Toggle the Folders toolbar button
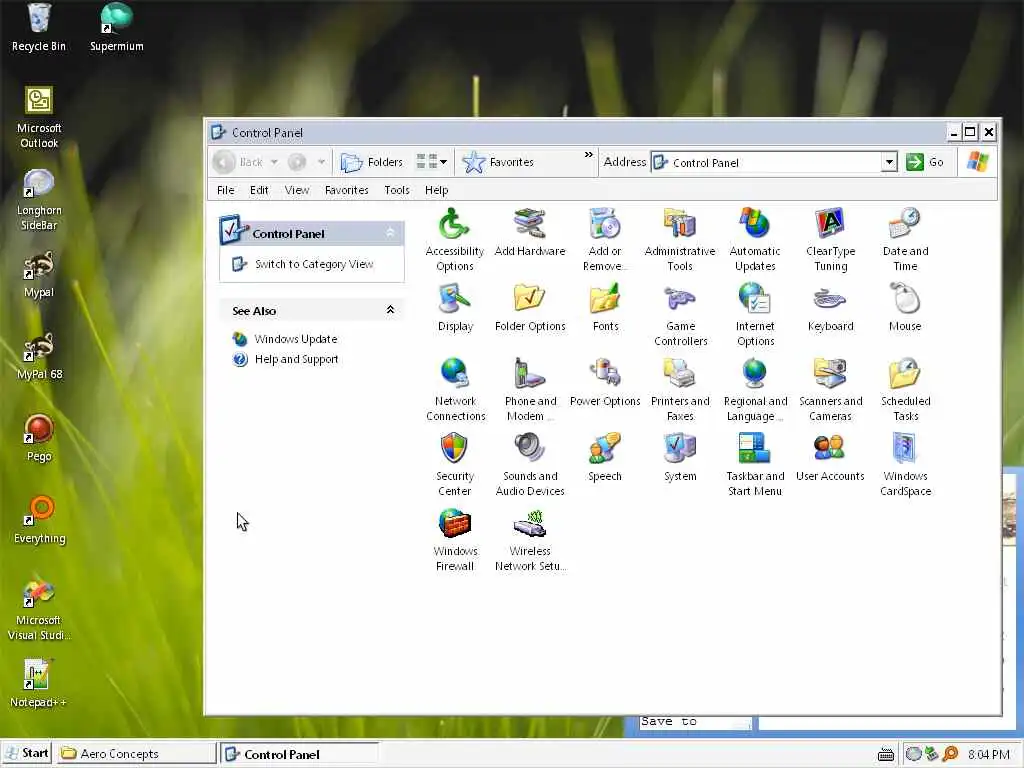 point(372,161)
